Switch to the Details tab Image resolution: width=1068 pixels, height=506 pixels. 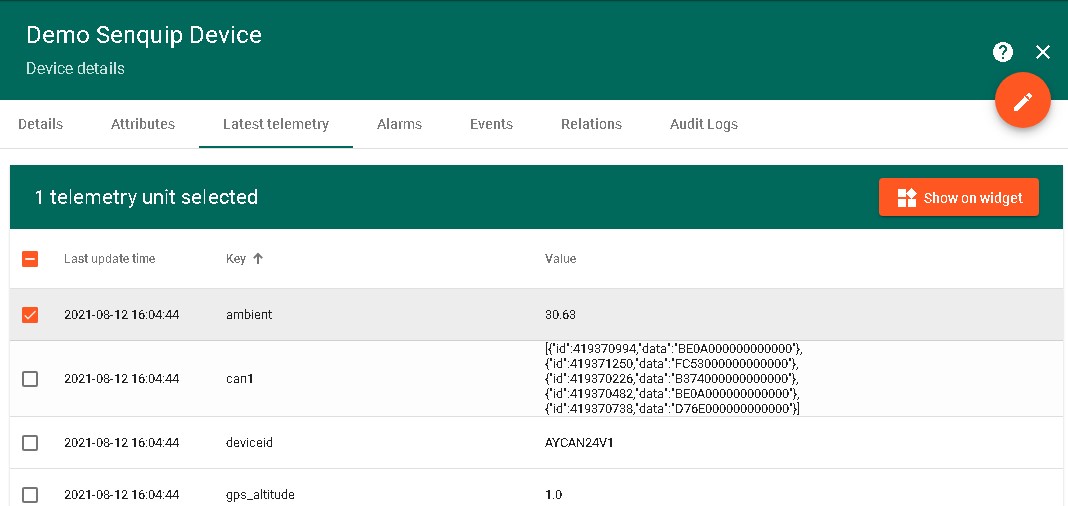point(40,124)
